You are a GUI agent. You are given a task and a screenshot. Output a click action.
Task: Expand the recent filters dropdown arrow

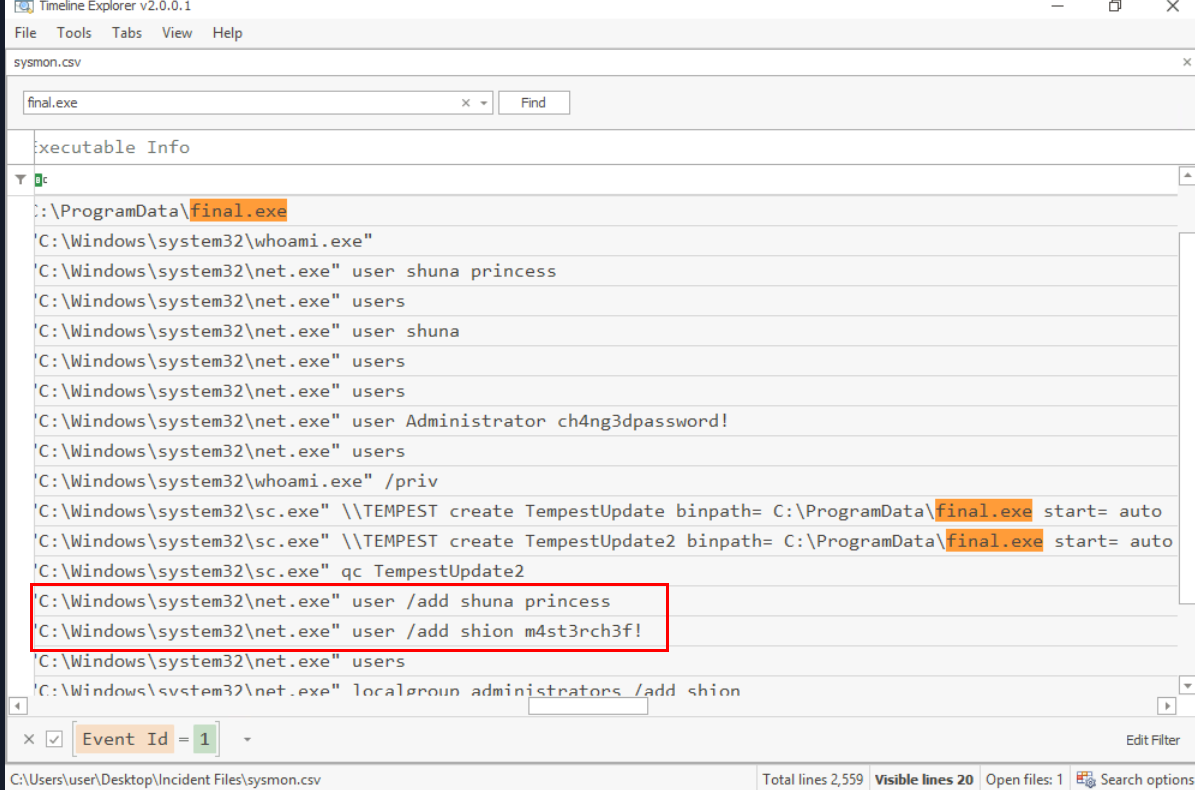pyautogui.click(x=247, y=740)
